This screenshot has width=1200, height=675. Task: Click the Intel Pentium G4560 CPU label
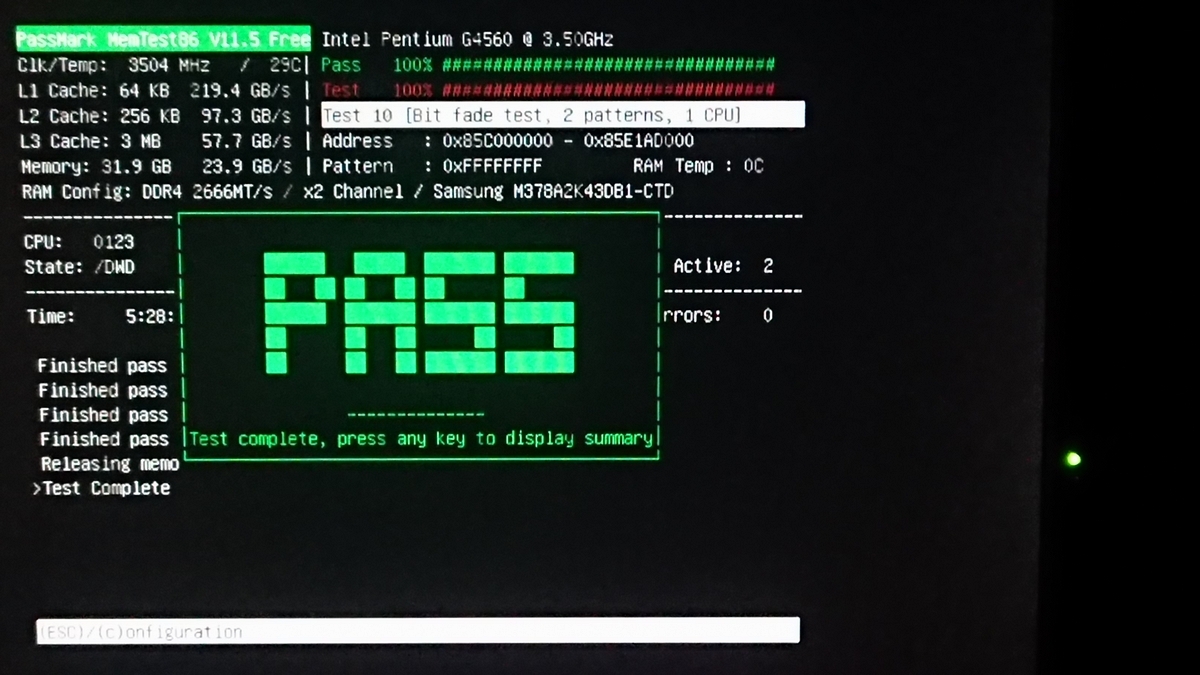pos(467,40)
